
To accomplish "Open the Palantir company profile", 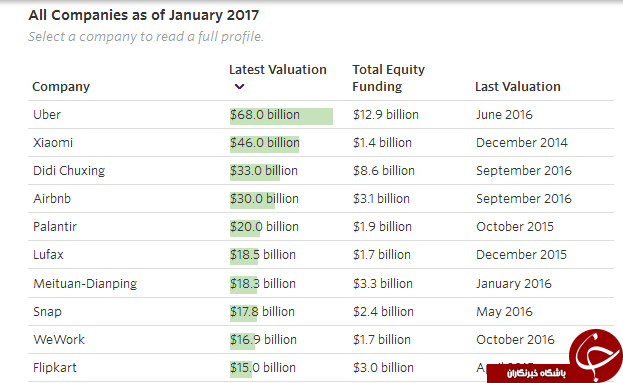I will coord(55,226).
